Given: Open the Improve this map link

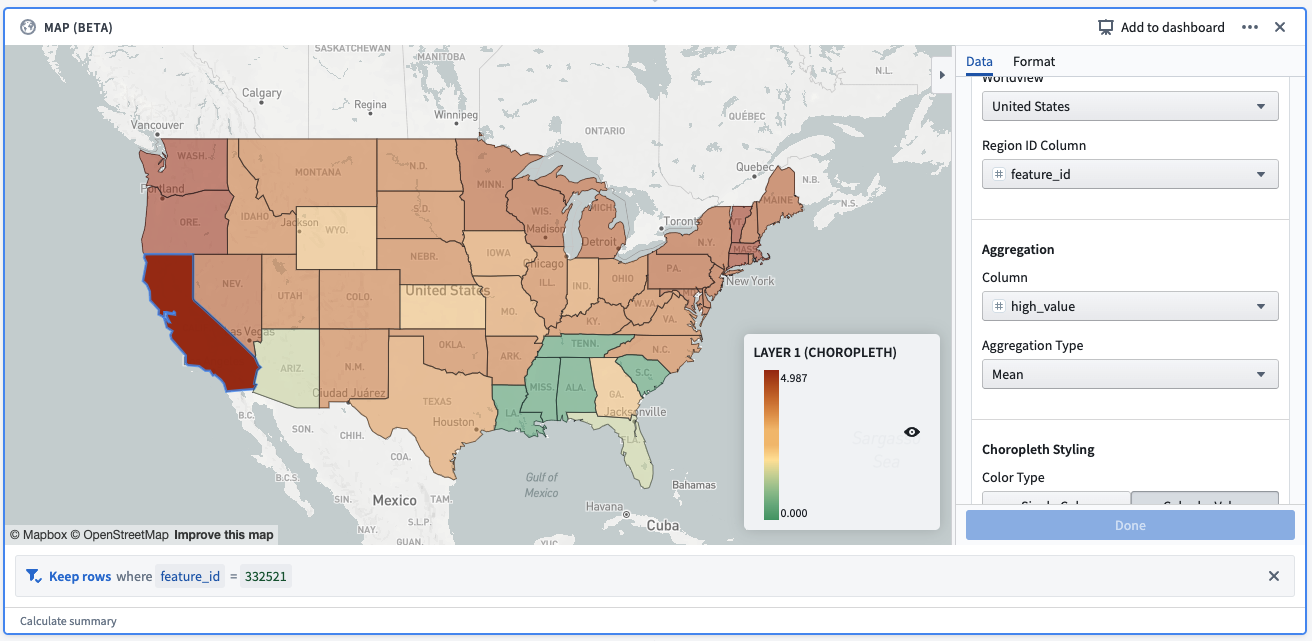Looking at the screenshot, I should 224,535.
